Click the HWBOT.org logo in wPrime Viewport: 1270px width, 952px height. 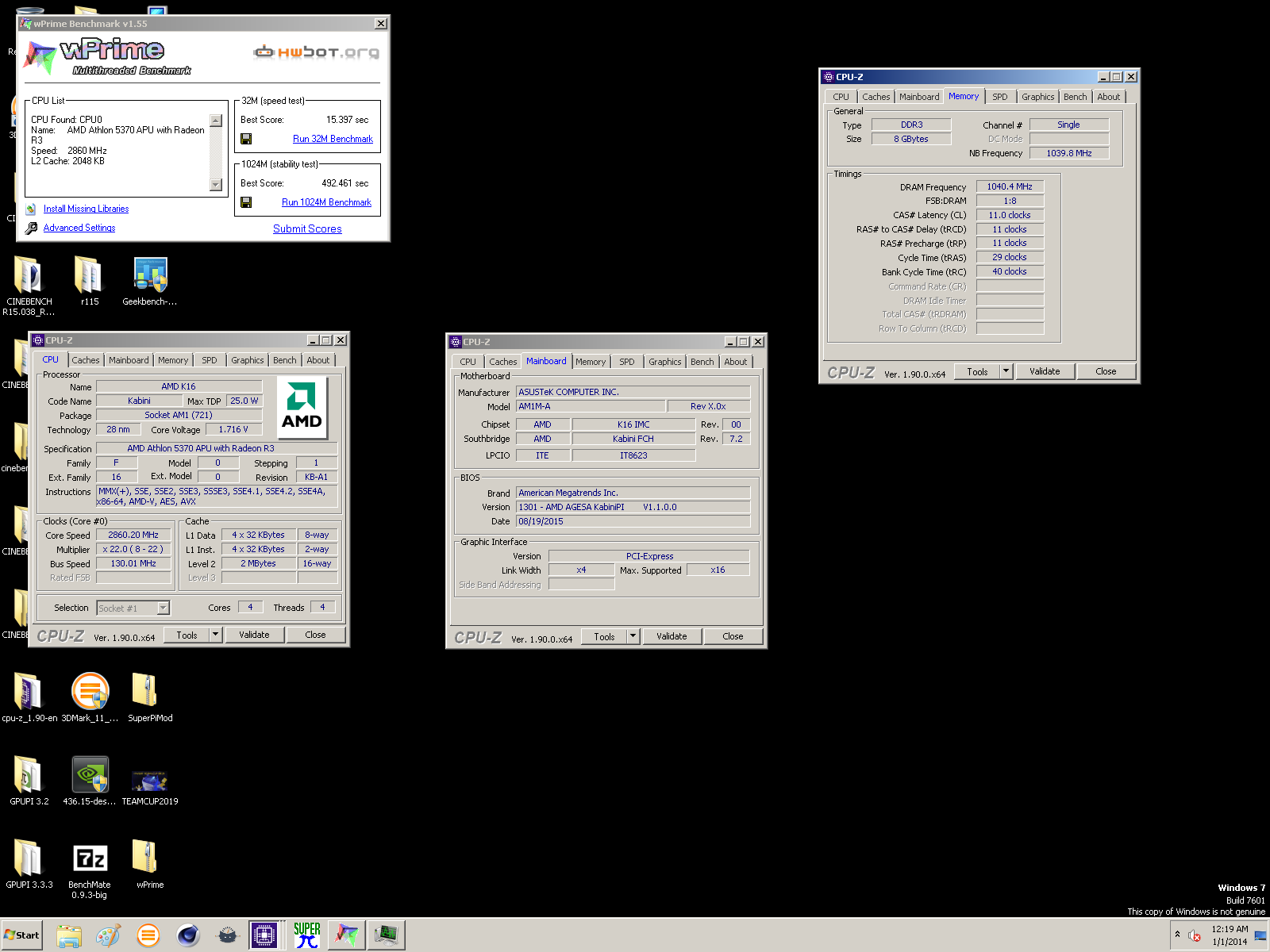316,52
